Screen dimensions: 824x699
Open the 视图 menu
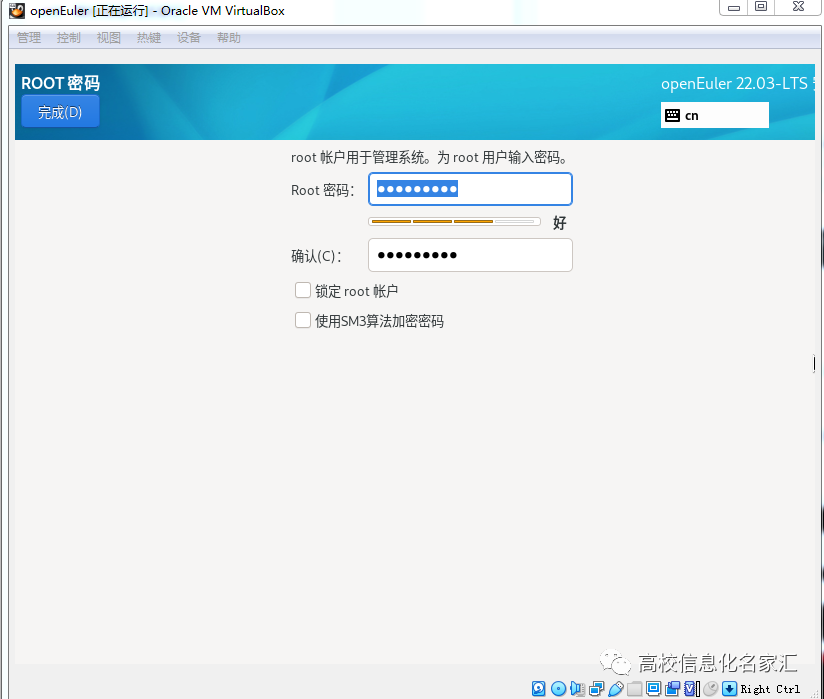click(108, 38)
